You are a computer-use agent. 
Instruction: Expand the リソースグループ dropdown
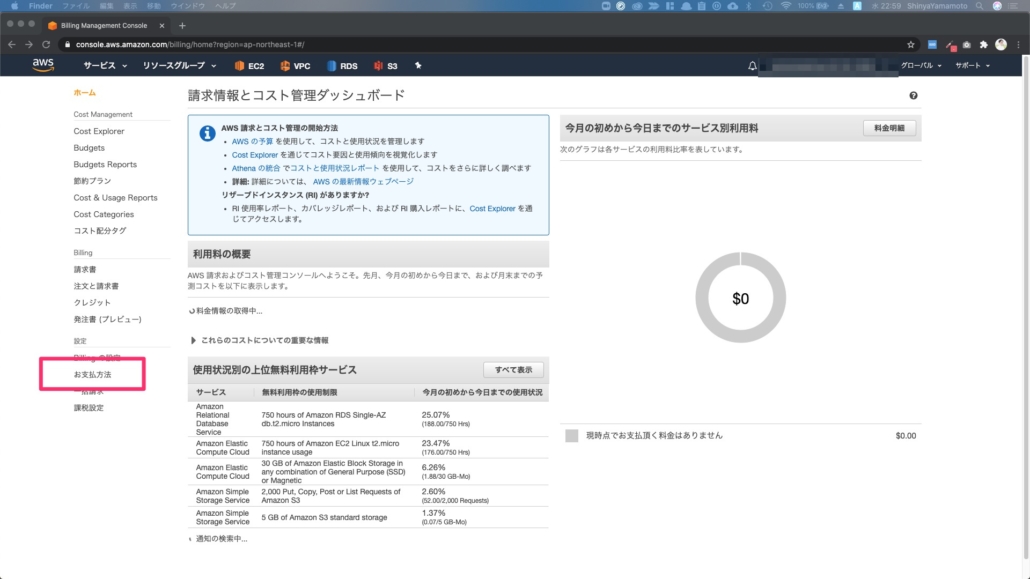click(x=180, y=66)
